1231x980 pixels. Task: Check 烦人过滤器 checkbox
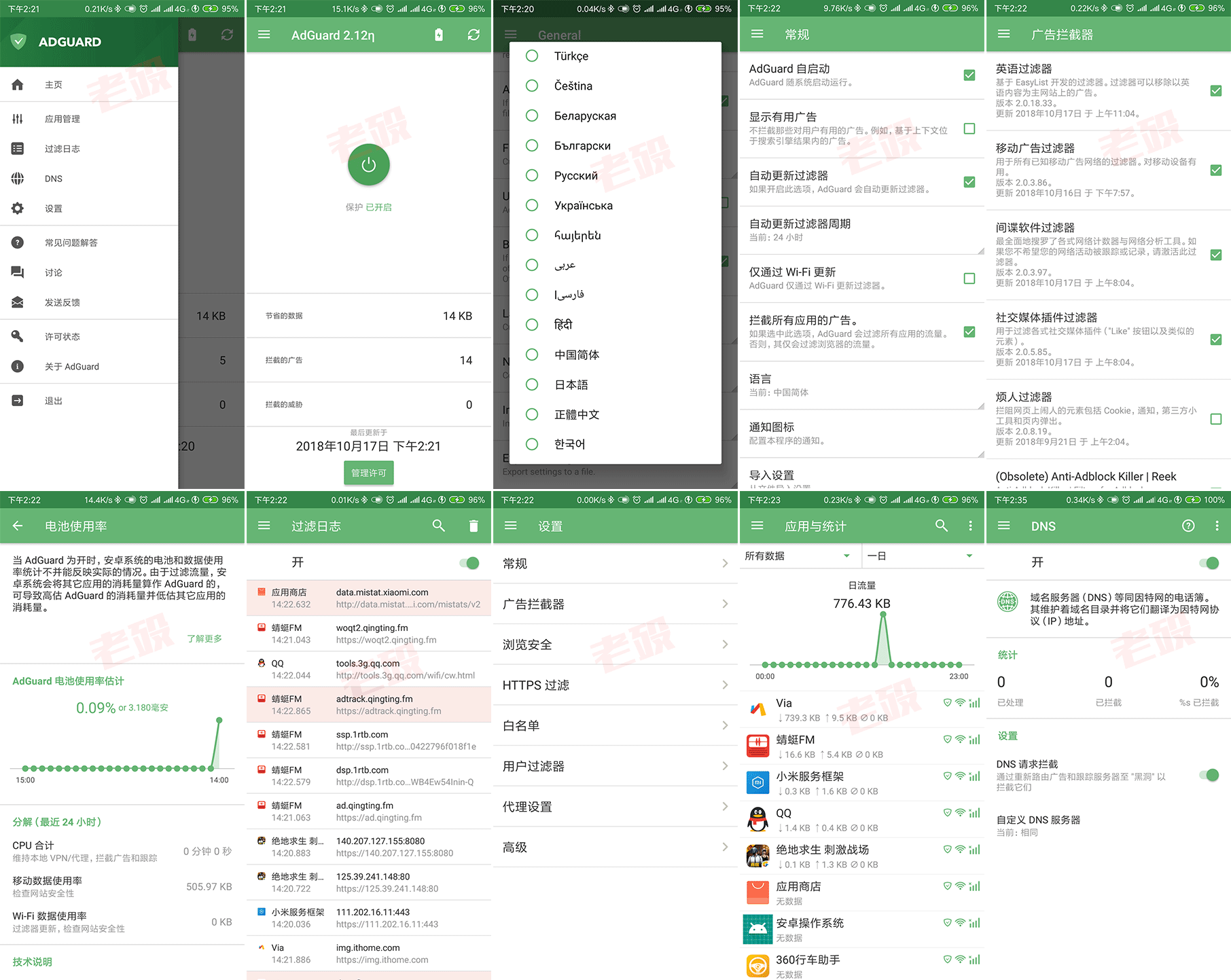[1216, 419]
